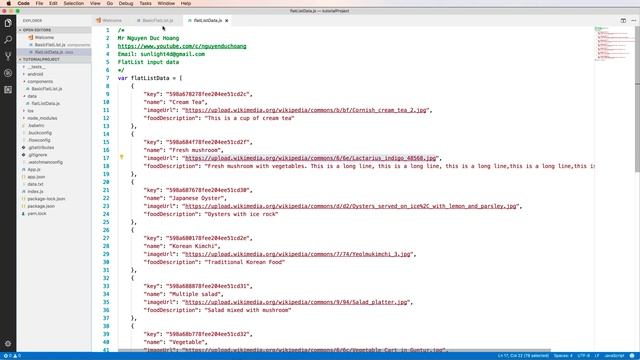Click the Welcome file icon in Open Editors
Image resolution: width=640 pixels, height=360 pixels.
coord(31,37)
